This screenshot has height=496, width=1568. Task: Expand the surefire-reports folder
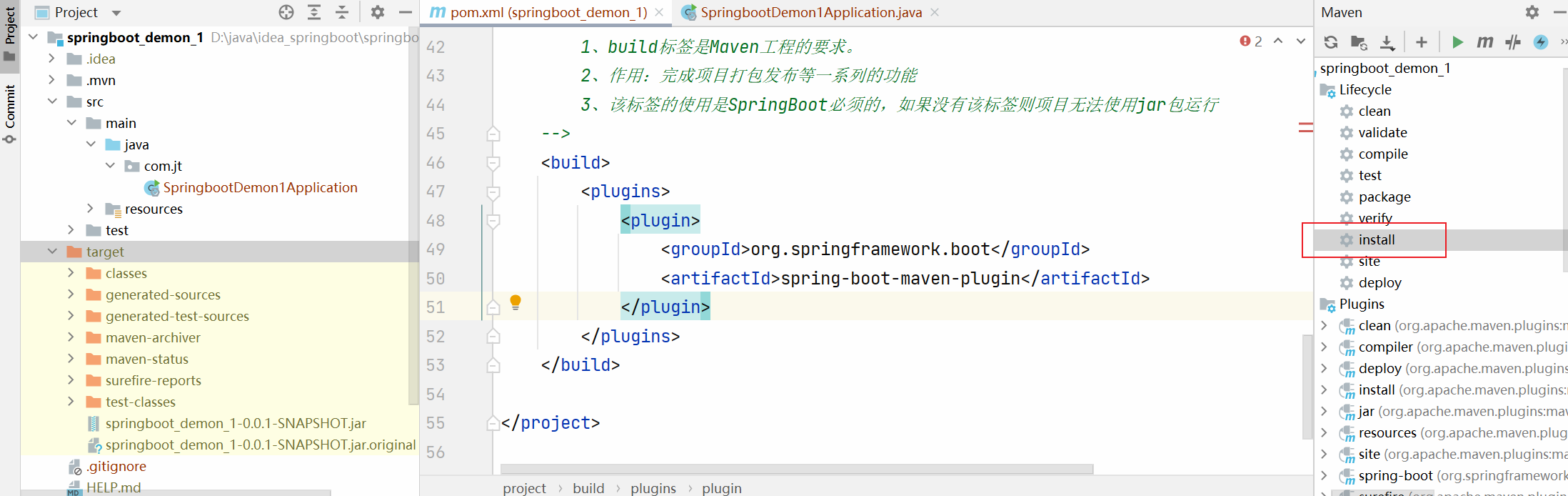[x=71, y=380]
